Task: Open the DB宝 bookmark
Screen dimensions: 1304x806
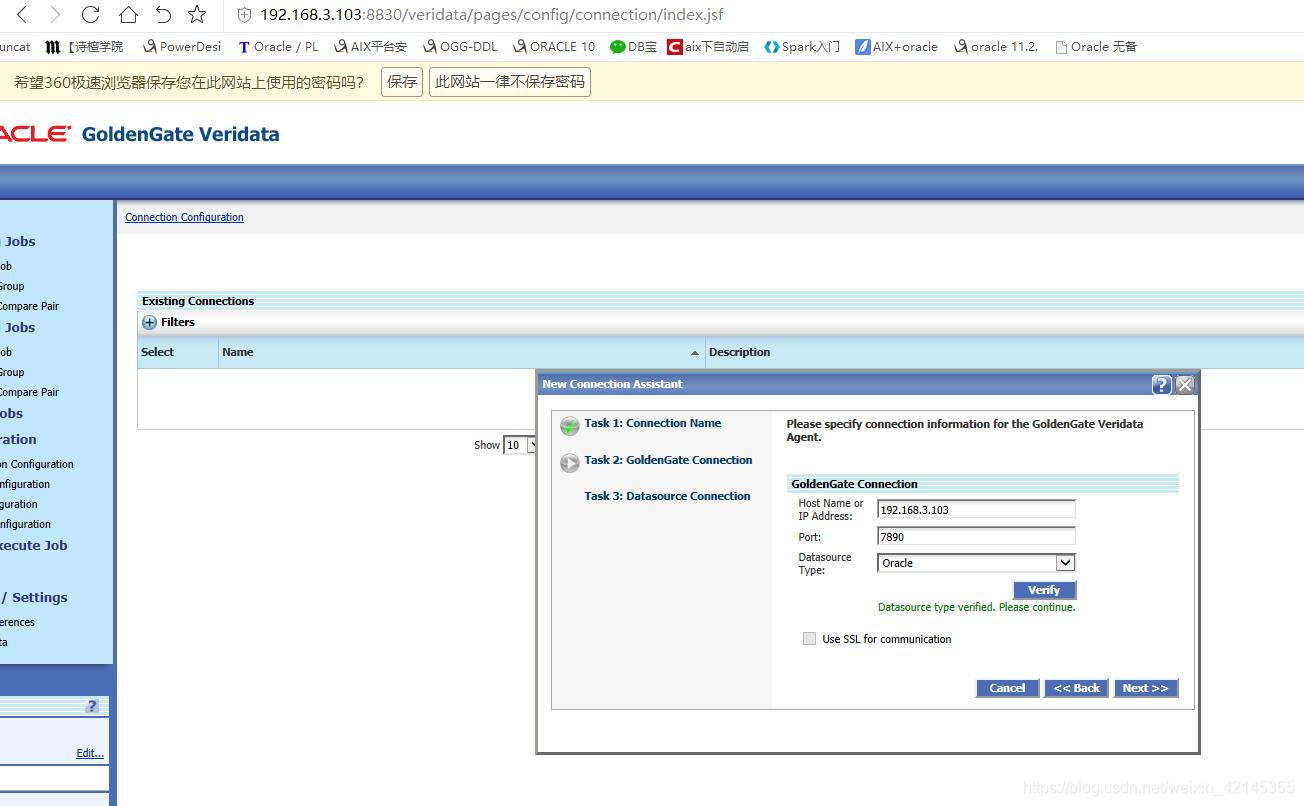Action: click(634, 47)
